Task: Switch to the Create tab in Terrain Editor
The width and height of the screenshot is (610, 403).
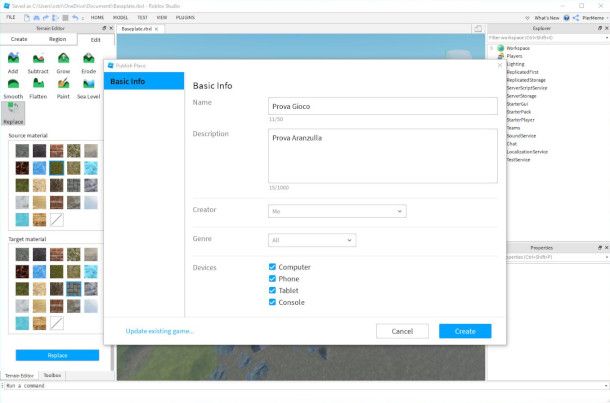Action: (x=19, y=39)
